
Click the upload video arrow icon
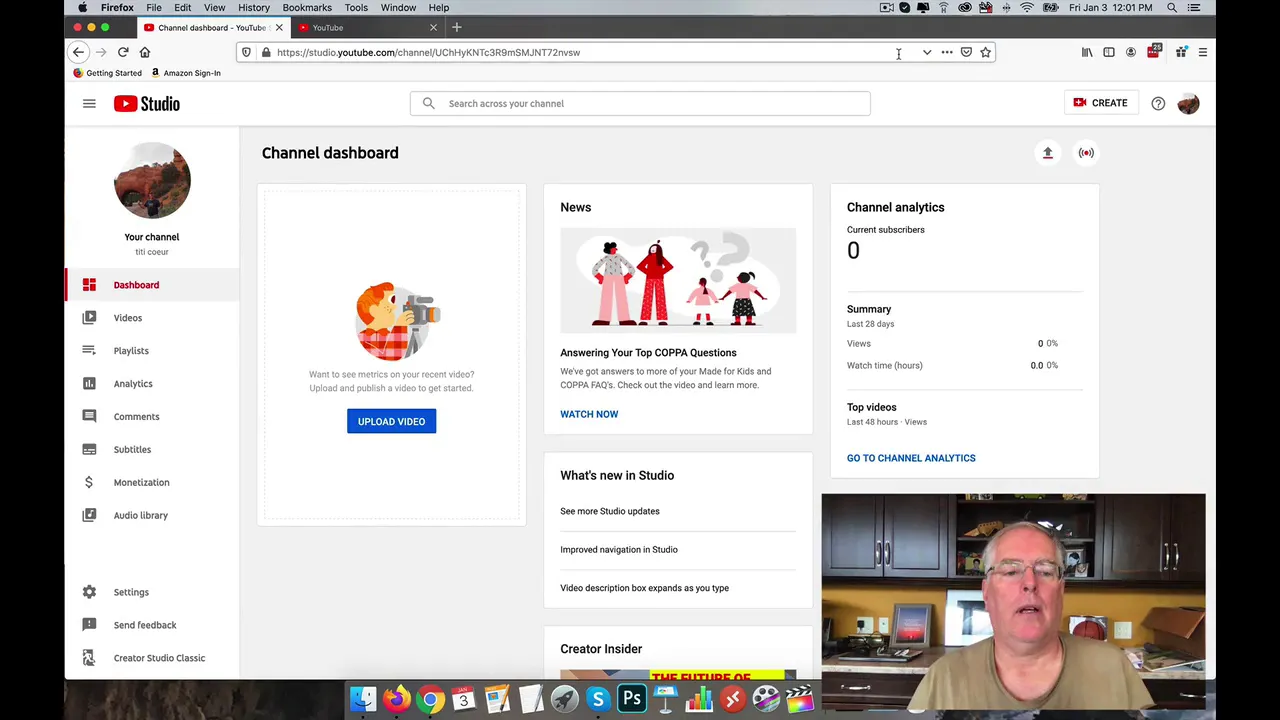pyautogui.click(x=1048, y=153)
